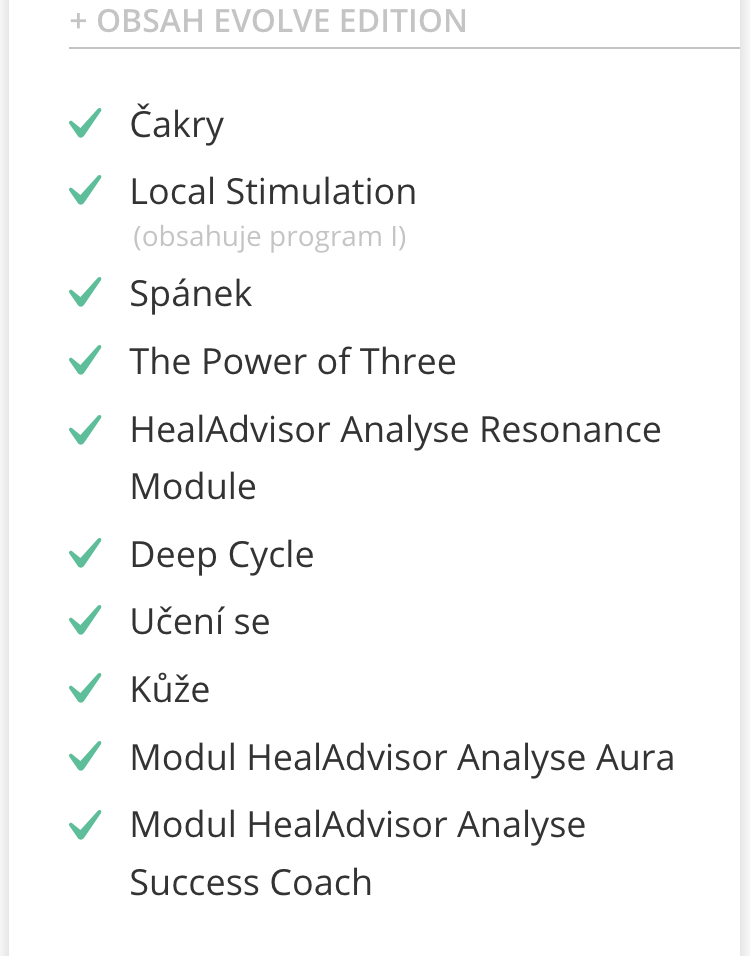Click the checkmark beside Success Coach module
The height and width of the screenshot is (956, 750).
(85, 825)
